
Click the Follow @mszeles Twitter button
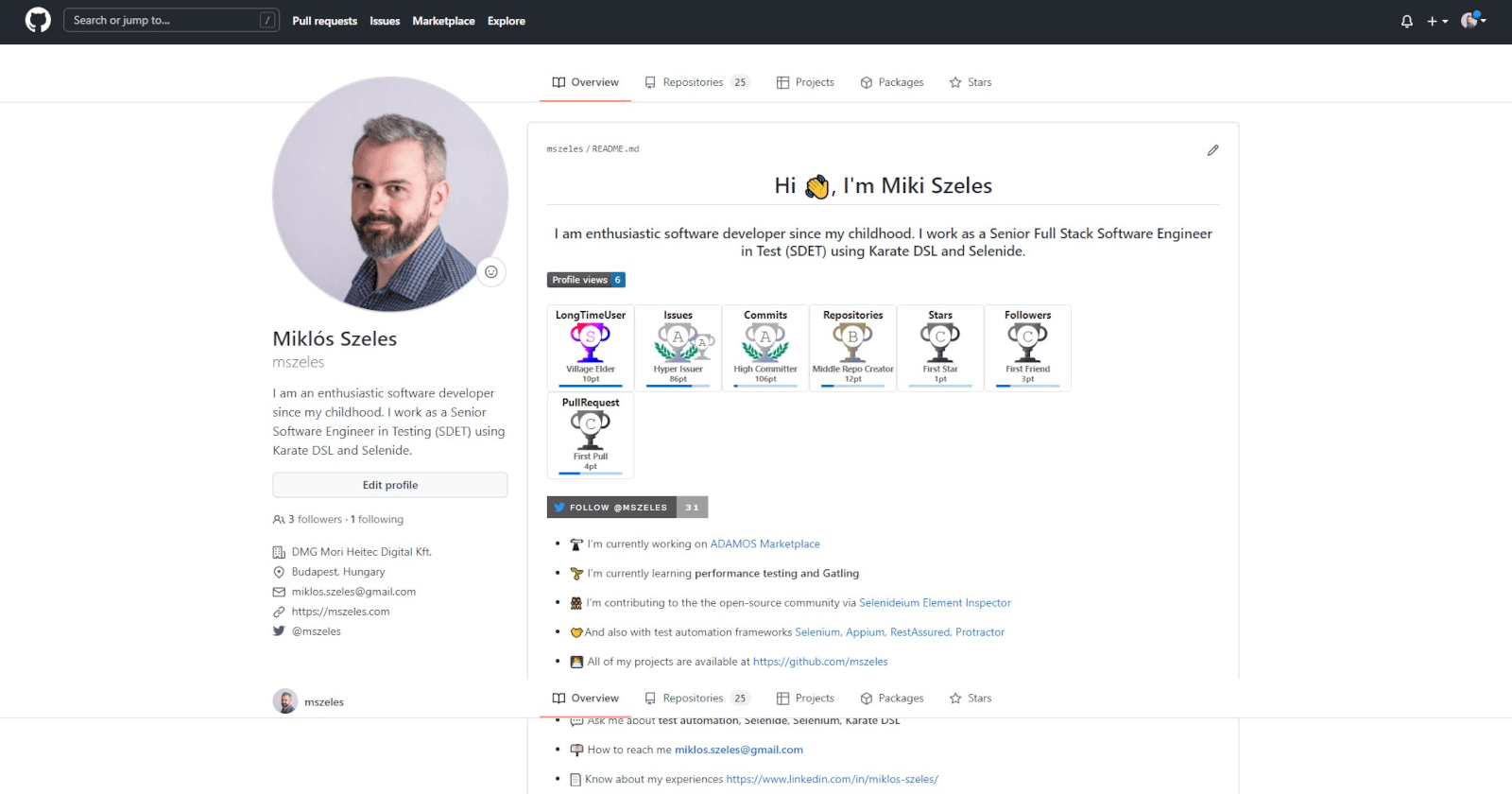coord(611,508)
